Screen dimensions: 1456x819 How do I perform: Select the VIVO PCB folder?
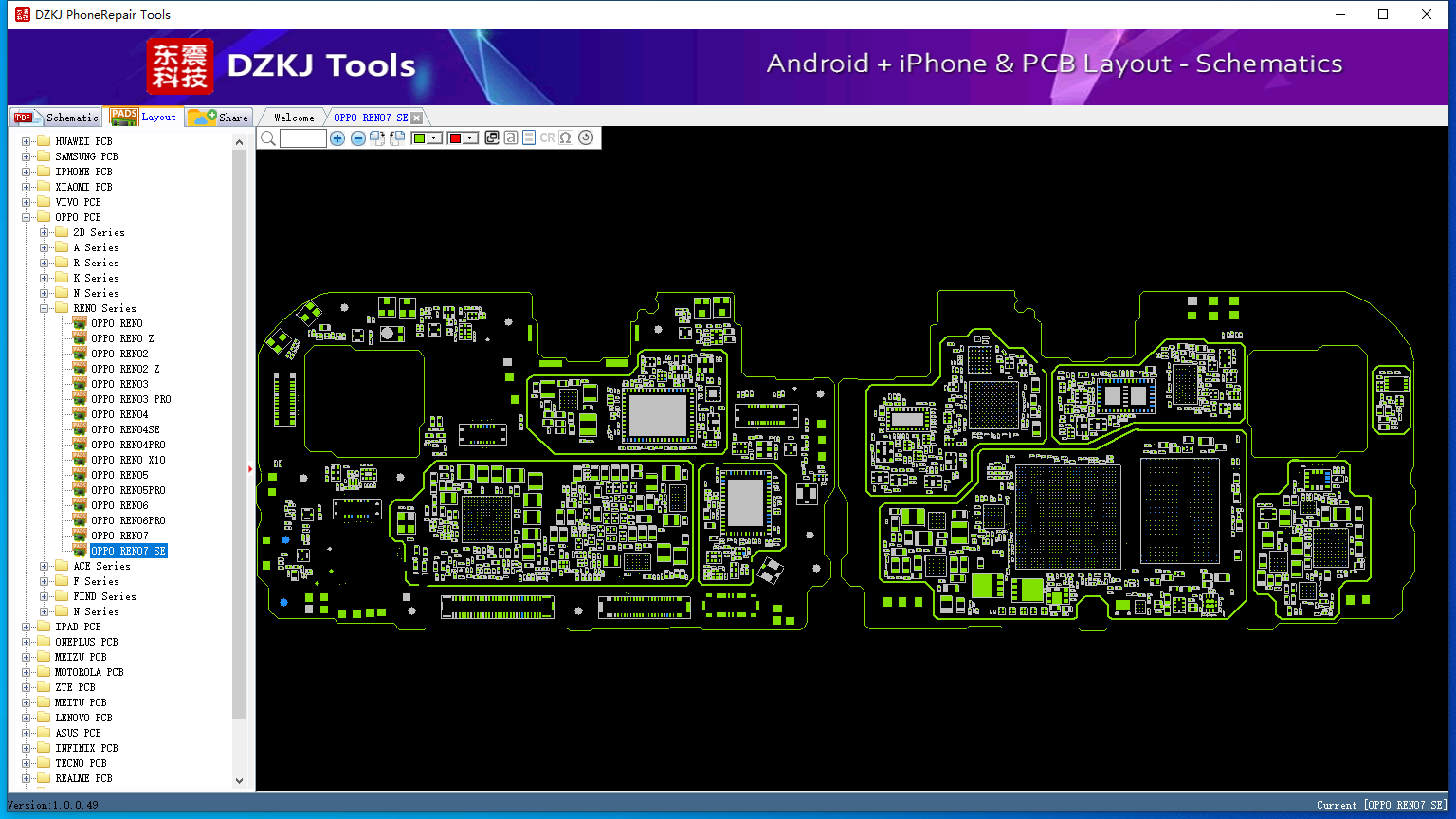78,202
